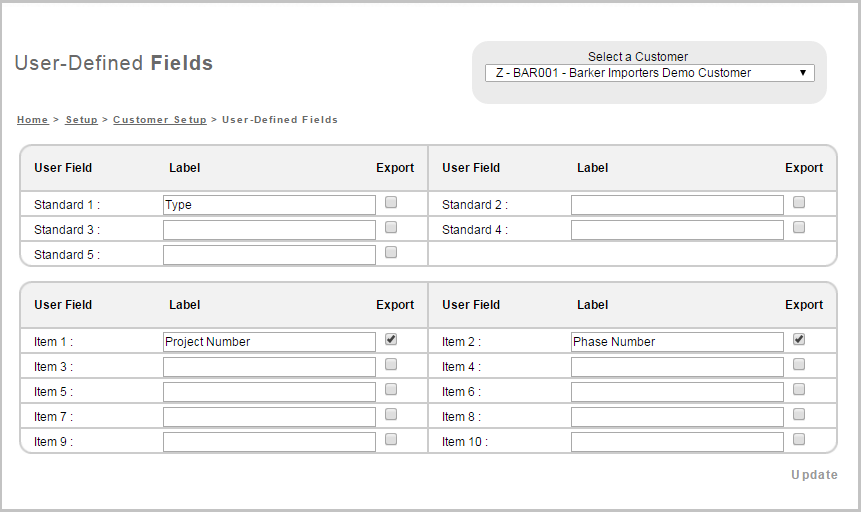Focus the Item 9 label input

point(269,442)
